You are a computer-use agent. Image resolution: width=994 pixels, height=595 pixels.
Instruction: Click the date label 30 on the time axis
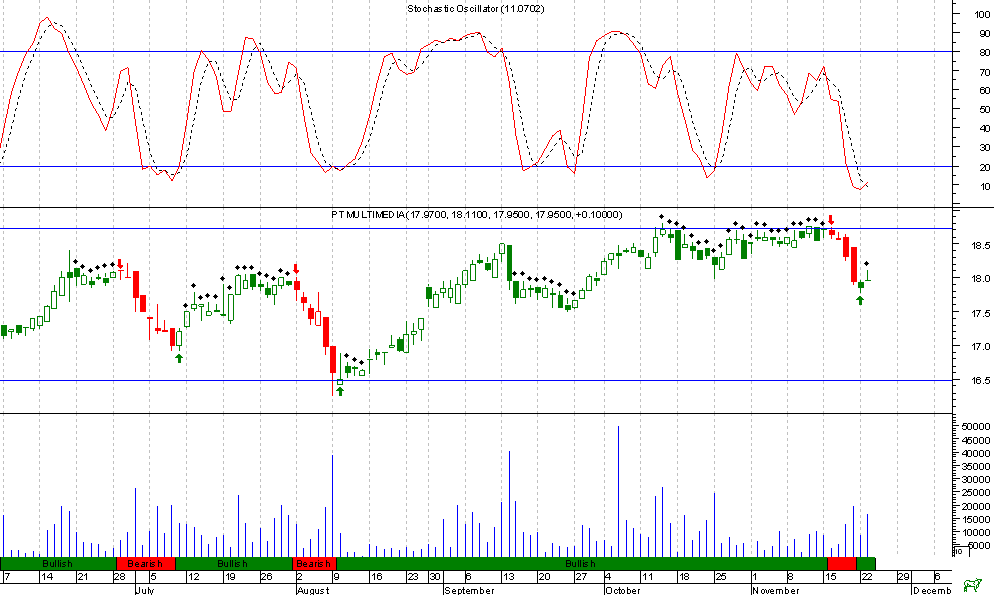435,577
